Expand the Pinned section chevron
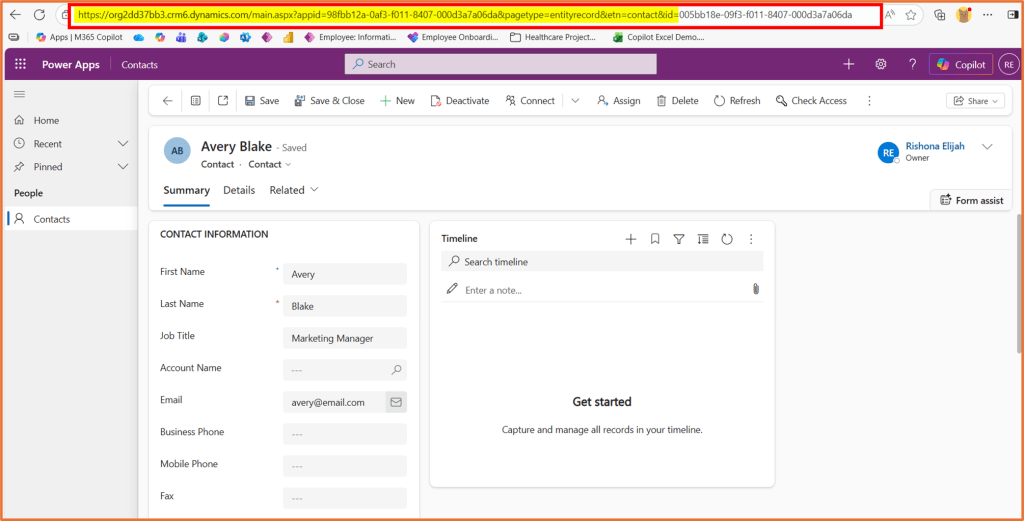Image resolution: width=1024 pixels, height=521 pixels. (x=123, y=166)
